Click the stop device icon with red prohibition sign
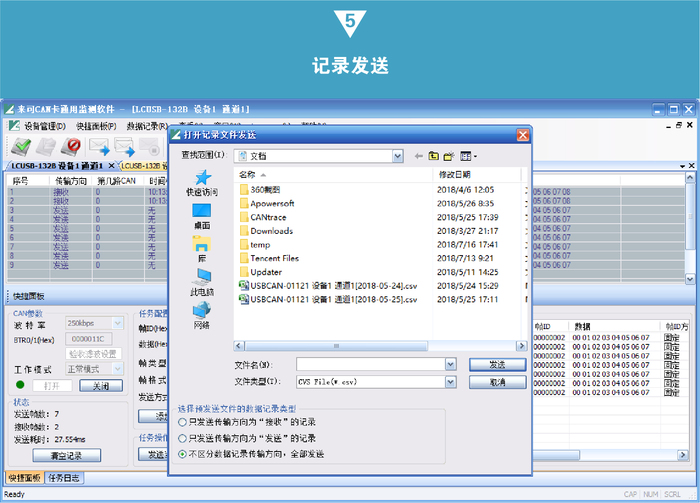The image size is (700, 503). coord(71,146)
